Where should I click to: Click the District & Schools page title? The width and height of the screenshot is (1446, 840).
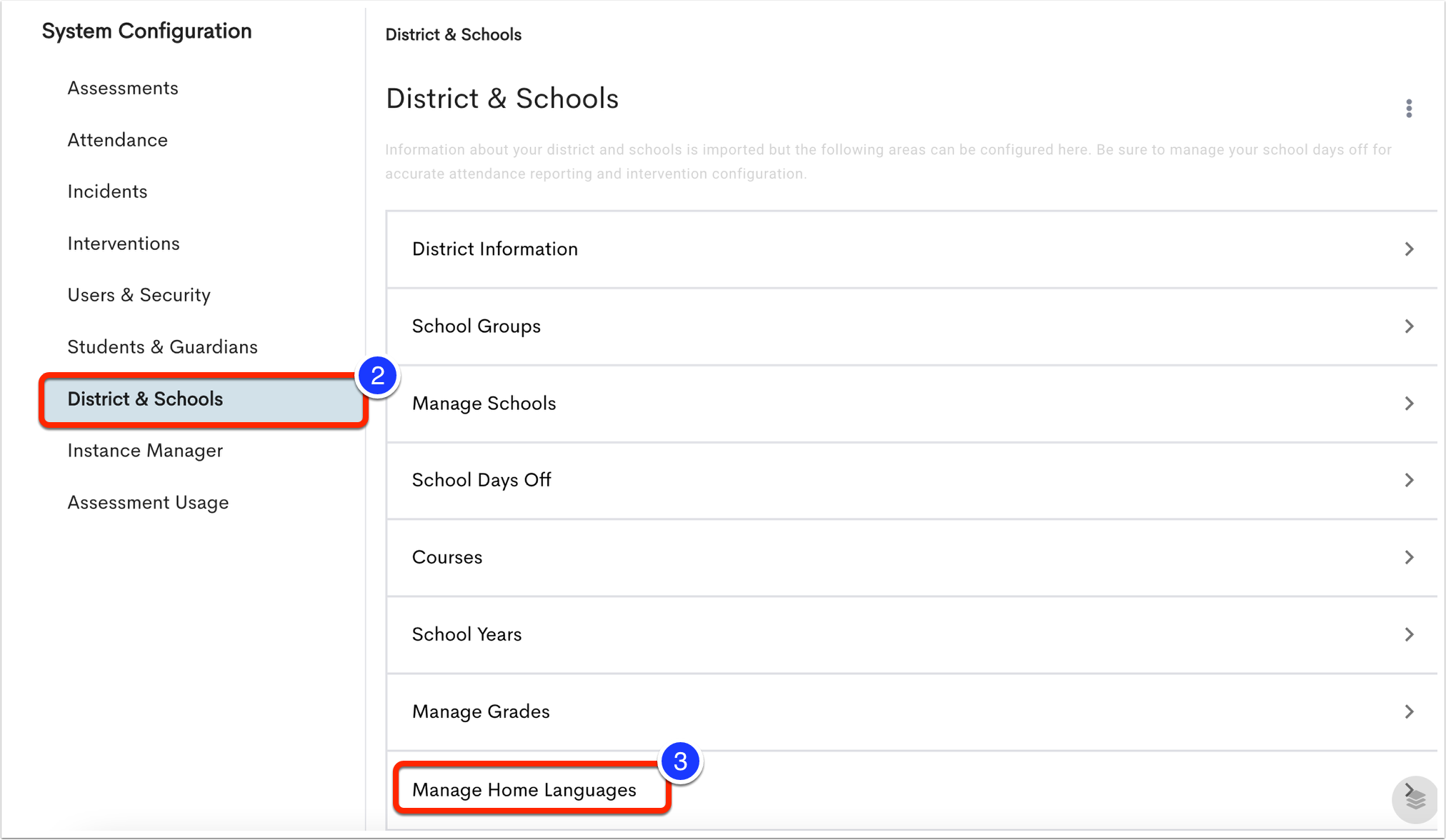[502, 99]
